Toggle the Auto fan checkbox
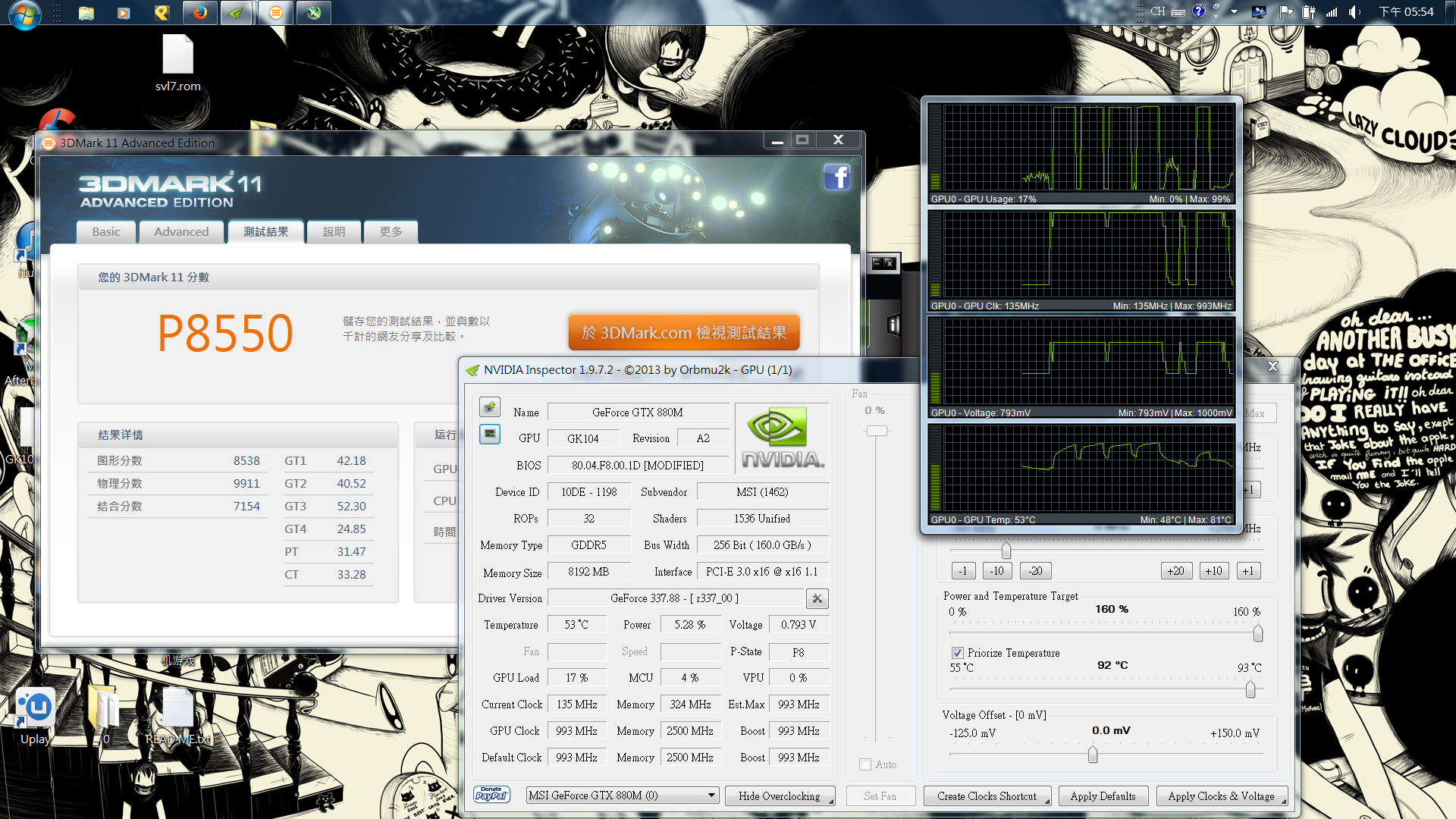The width and height of the screenshot is (1456, 819). (865, 764)
